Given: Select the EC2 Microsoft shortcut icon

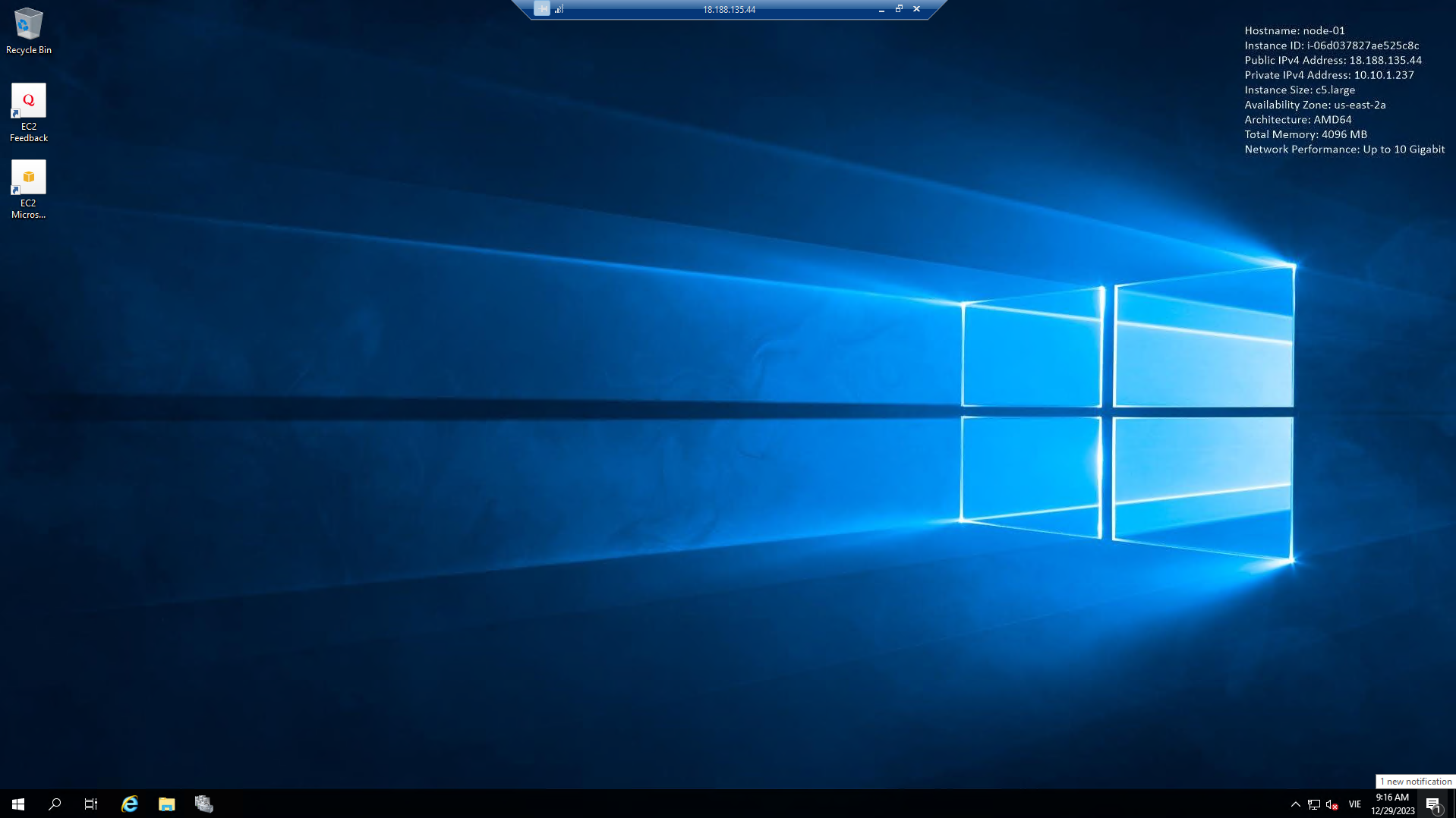Looking at the screenshot, I should (28, 189).
